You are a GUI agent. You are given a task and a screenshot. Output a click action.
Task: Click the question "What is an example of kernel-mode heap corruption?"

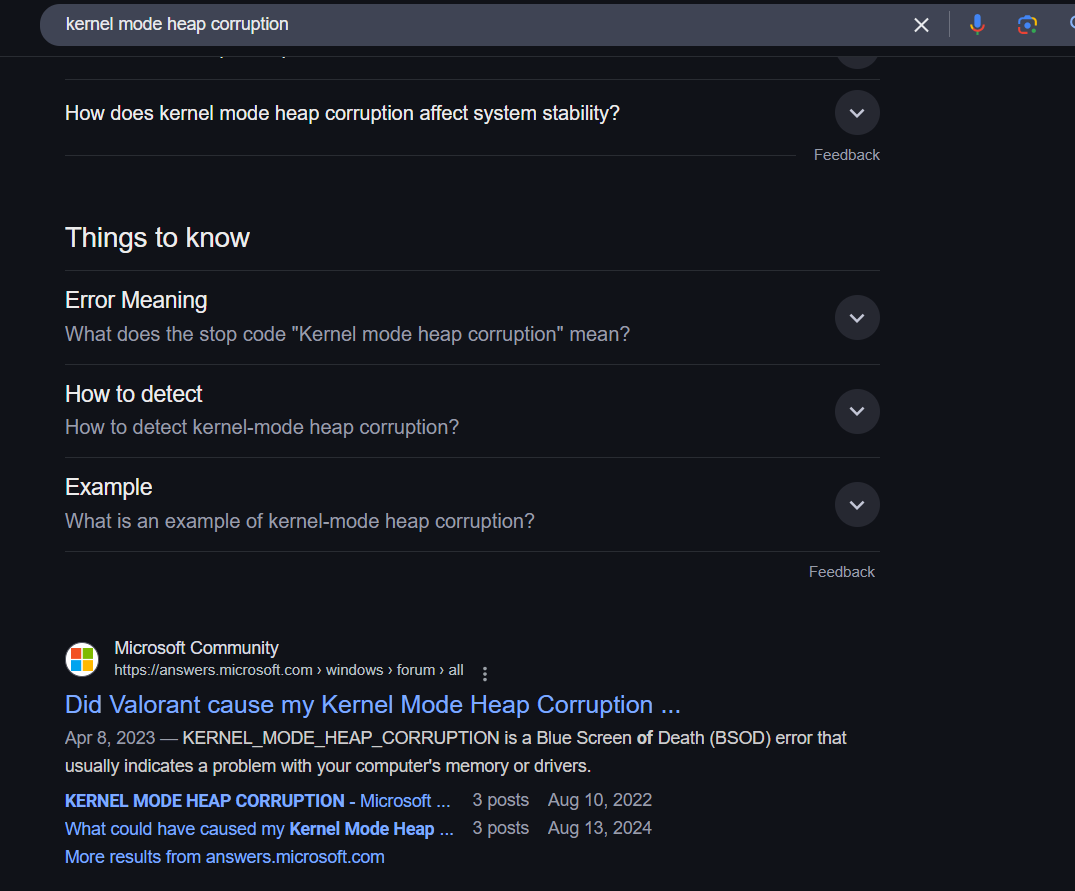tap(299, 521)
